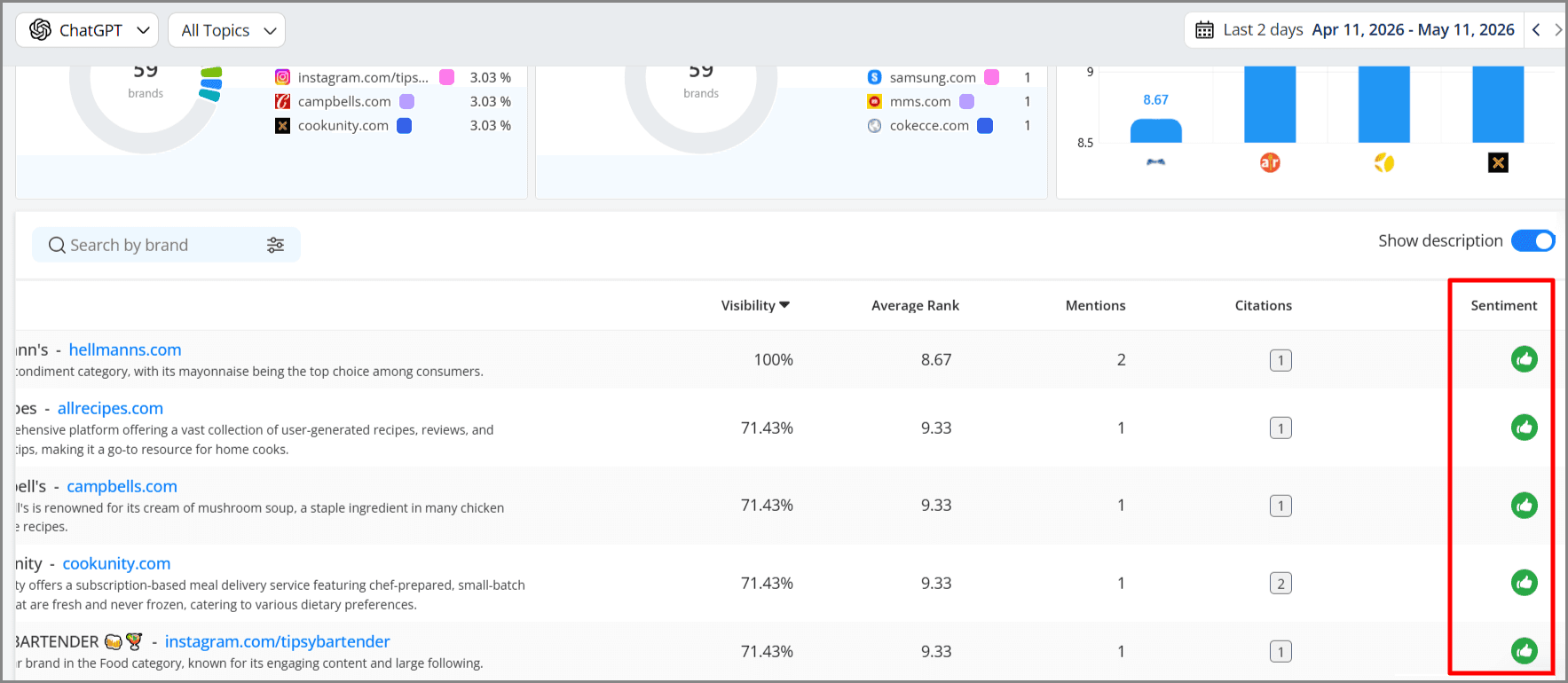Click the mms.com favicon in the legend
Image resolution: width=1568 pixels, height=683 pixels.
pos(874,101)
